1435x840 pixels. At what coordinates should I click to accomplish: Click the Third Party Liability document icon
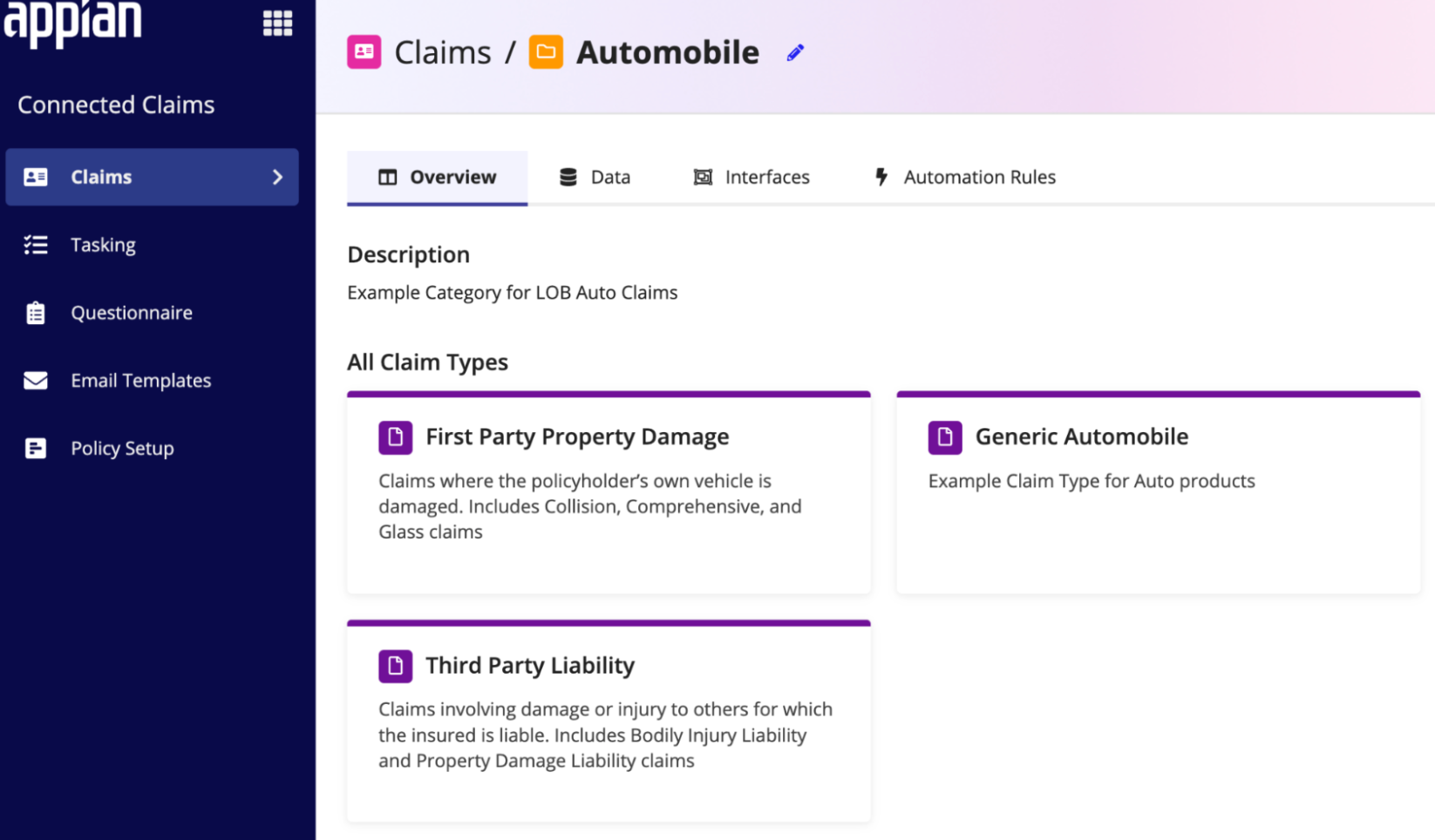(396, 666)
